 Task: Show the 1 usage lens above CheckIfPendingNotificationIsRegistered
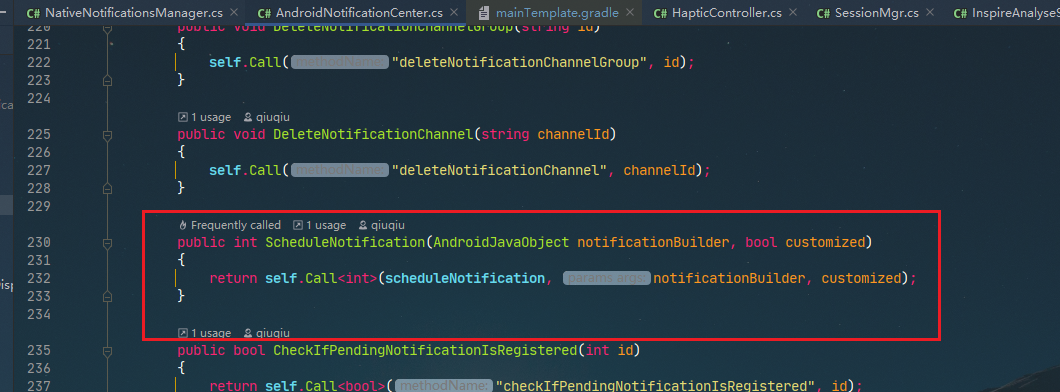[204, 333]
